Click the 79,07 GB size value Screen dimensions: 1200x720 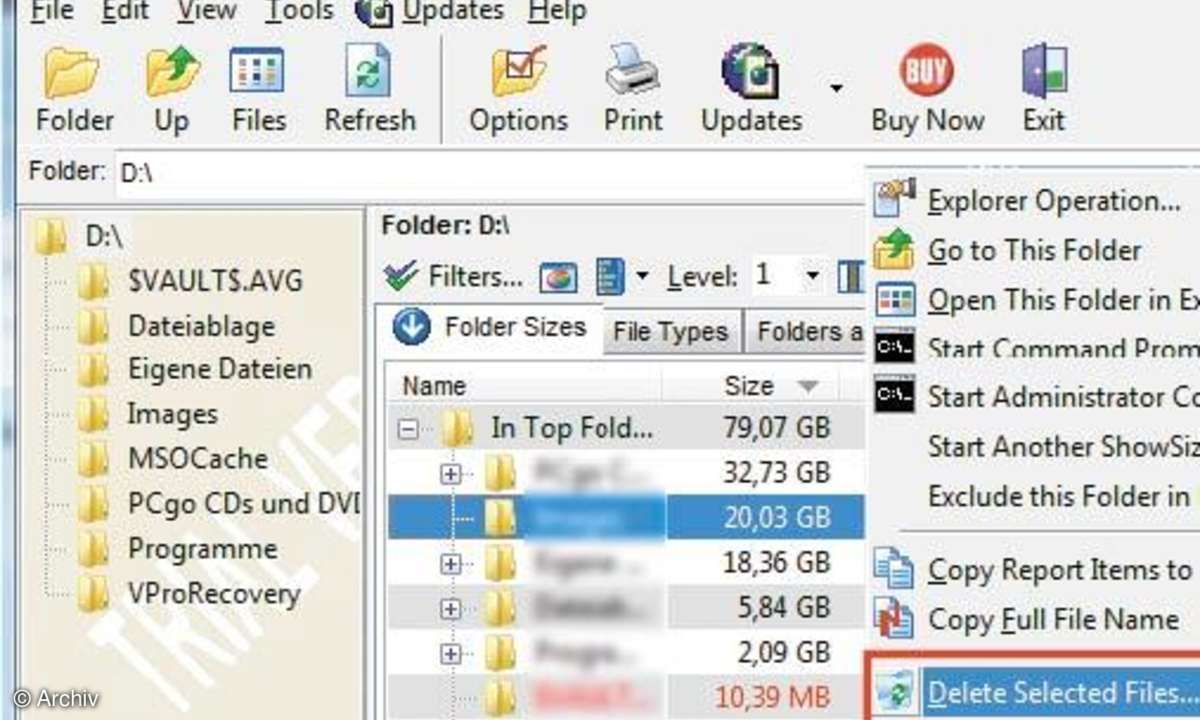pos(777,428)
